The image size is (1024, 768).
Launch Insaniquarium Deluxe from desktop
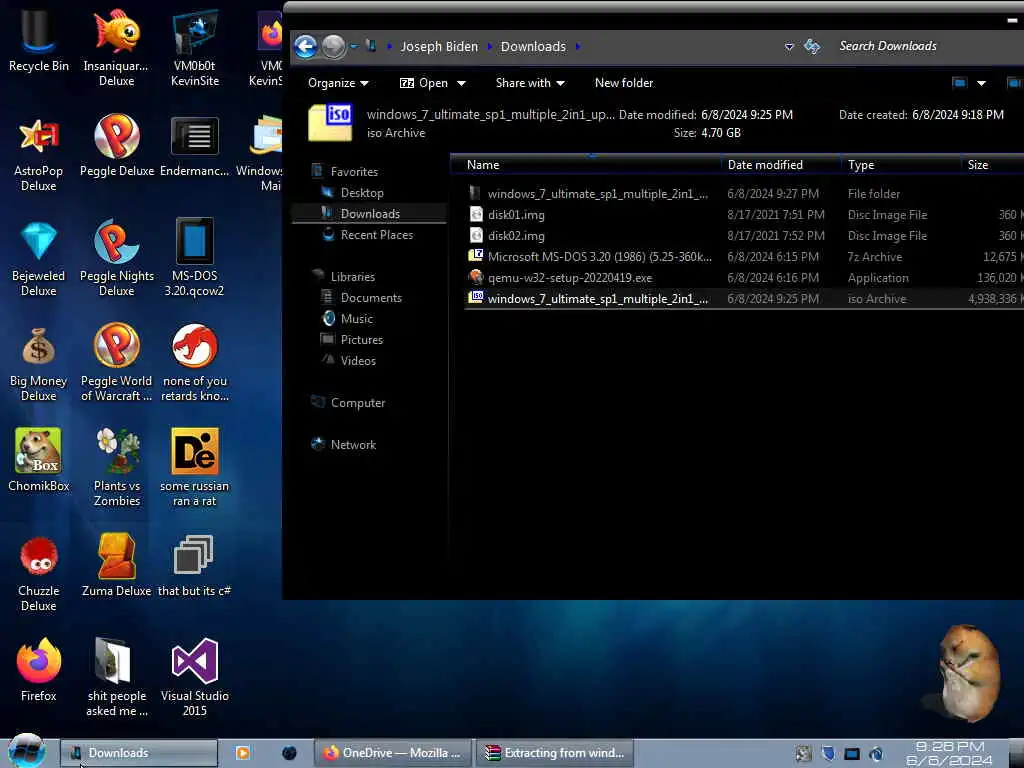click(x=116, y=46)
